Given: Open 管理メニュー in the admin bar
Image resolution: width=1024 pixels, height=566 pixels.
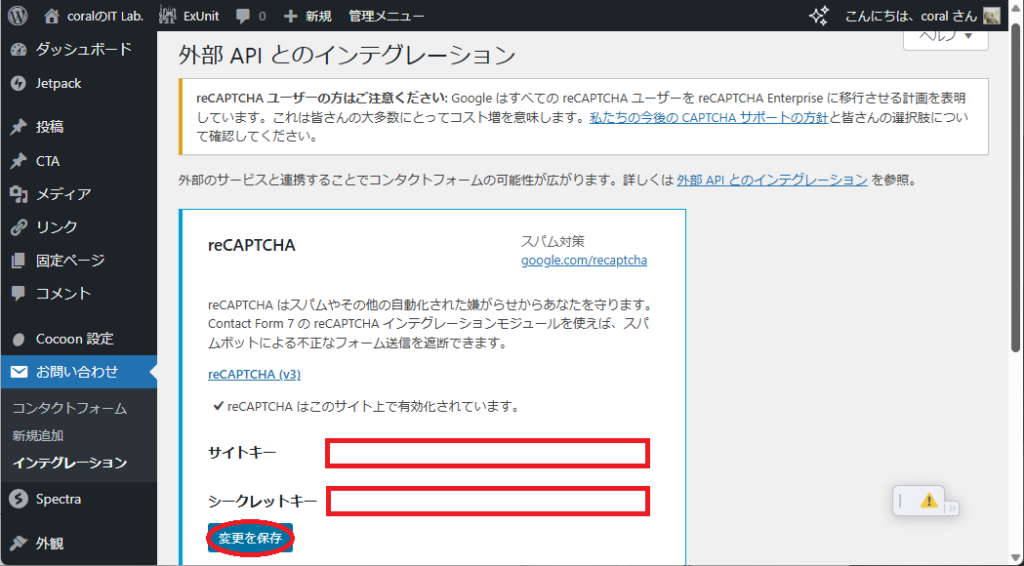Looking at the screenshot, I should [386, 16].
